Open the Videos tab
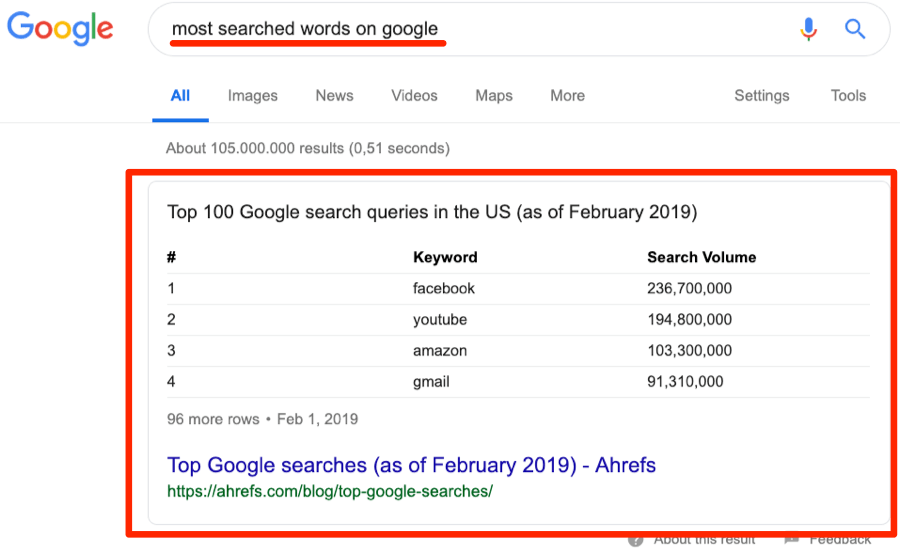The width and height of the screenshot is (900, 555). coord(414,96)
